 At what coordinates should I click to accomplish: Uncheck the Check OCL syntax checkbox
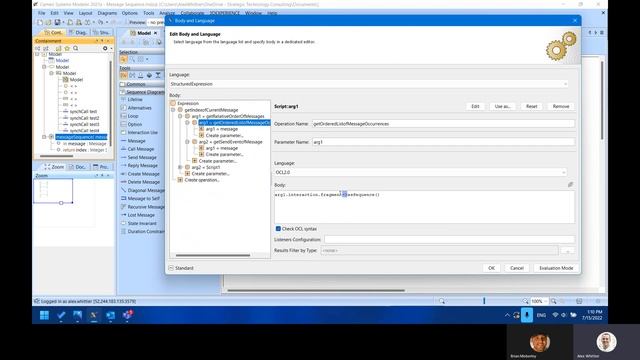coord(278,229)
